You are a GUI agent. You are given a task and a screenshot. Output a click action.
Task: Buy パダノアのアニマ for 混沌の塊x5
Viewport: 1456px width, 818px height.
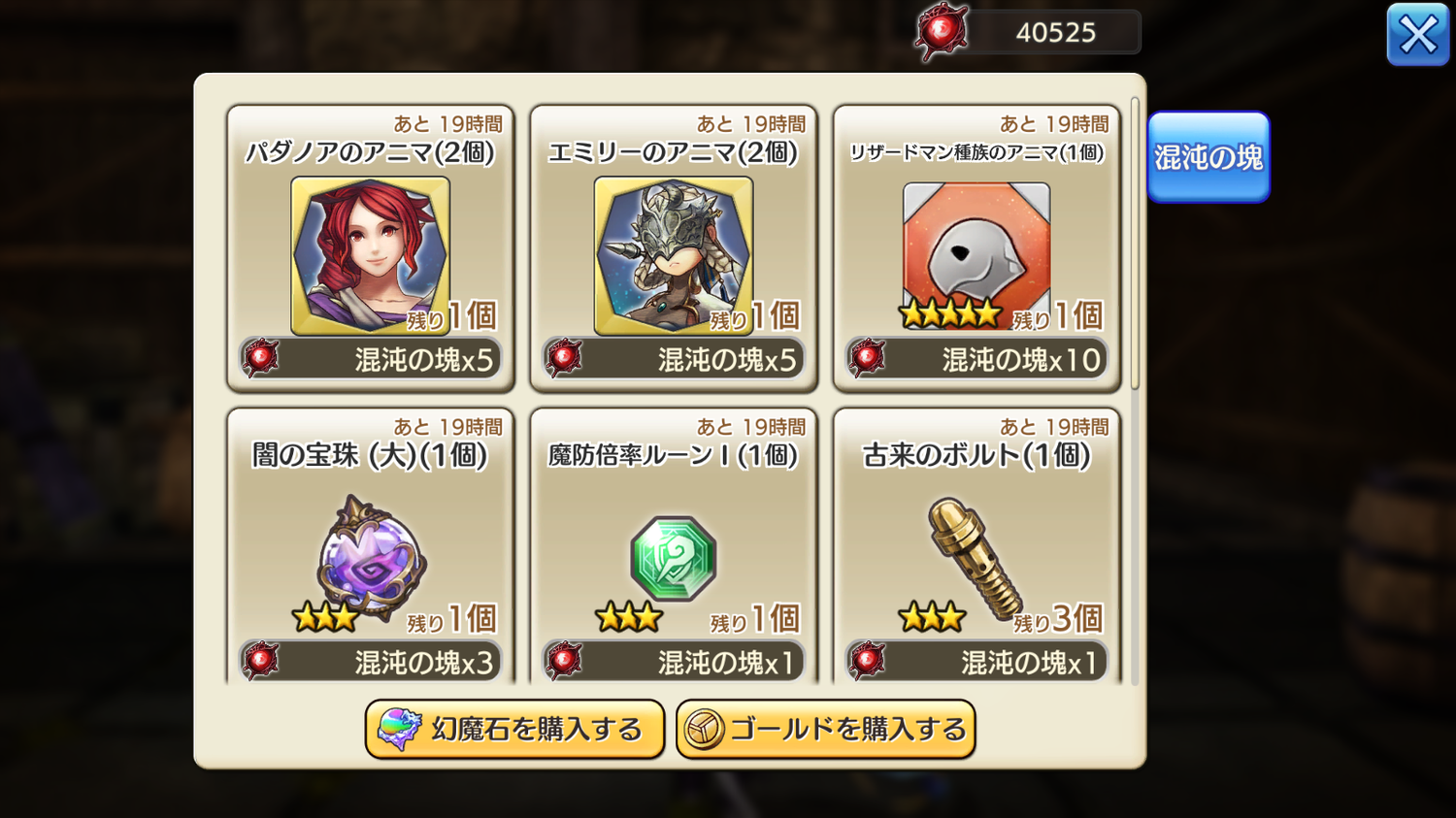coord(370,359)
